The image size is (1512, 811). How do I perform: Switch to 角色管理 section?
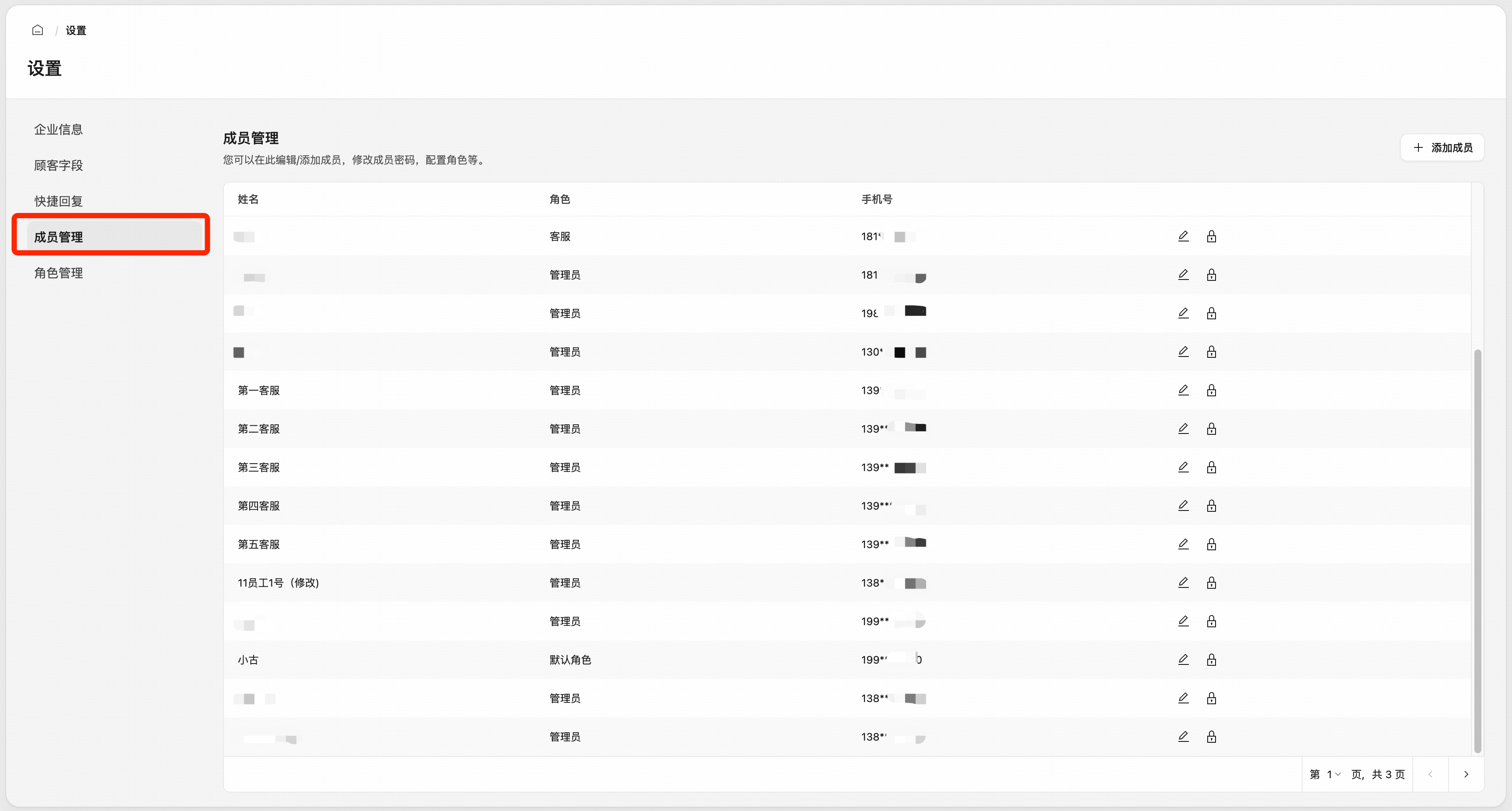point(58,273)
